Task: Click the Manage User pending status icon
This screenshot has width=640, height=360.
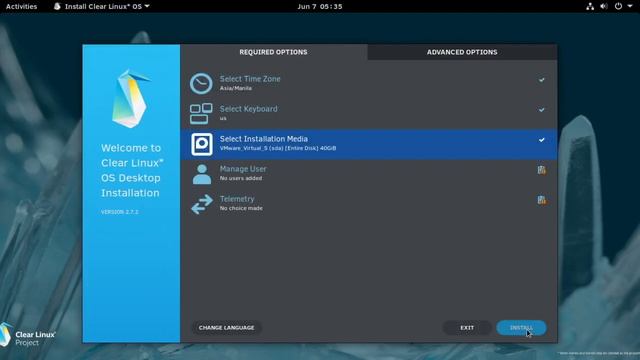Action: point(542,170)
